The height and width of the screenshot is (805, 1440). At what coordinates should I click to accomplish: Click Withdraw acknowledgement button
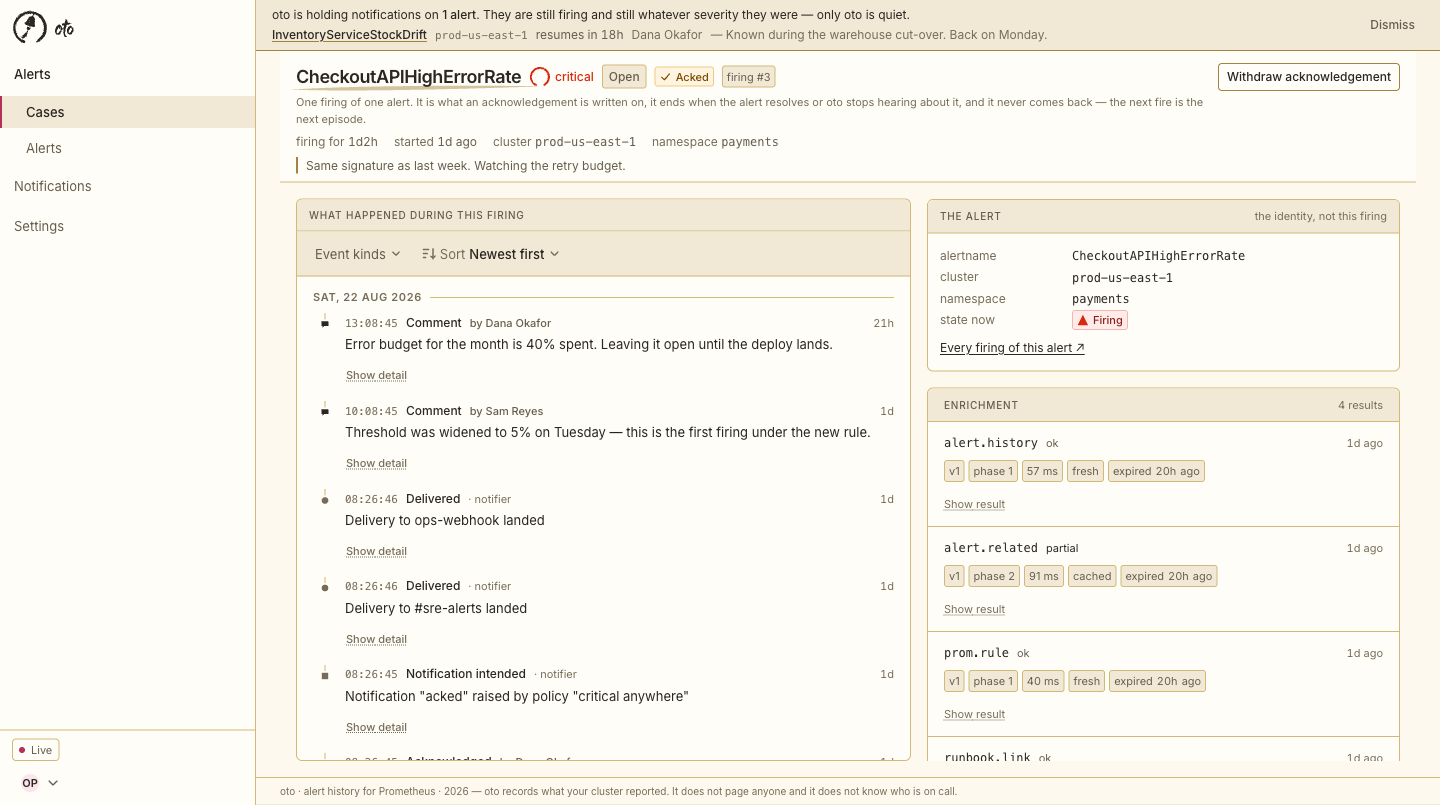1308,77
